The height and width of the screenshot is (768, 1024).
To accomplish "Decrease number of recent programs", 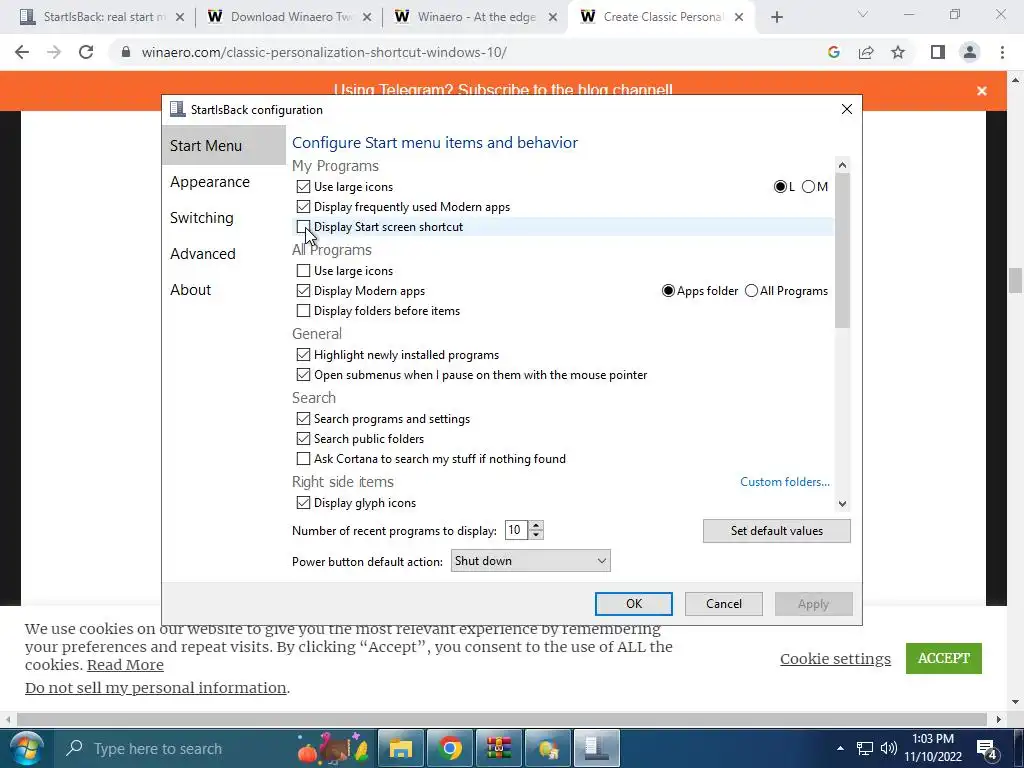I will tap(536, 535).
